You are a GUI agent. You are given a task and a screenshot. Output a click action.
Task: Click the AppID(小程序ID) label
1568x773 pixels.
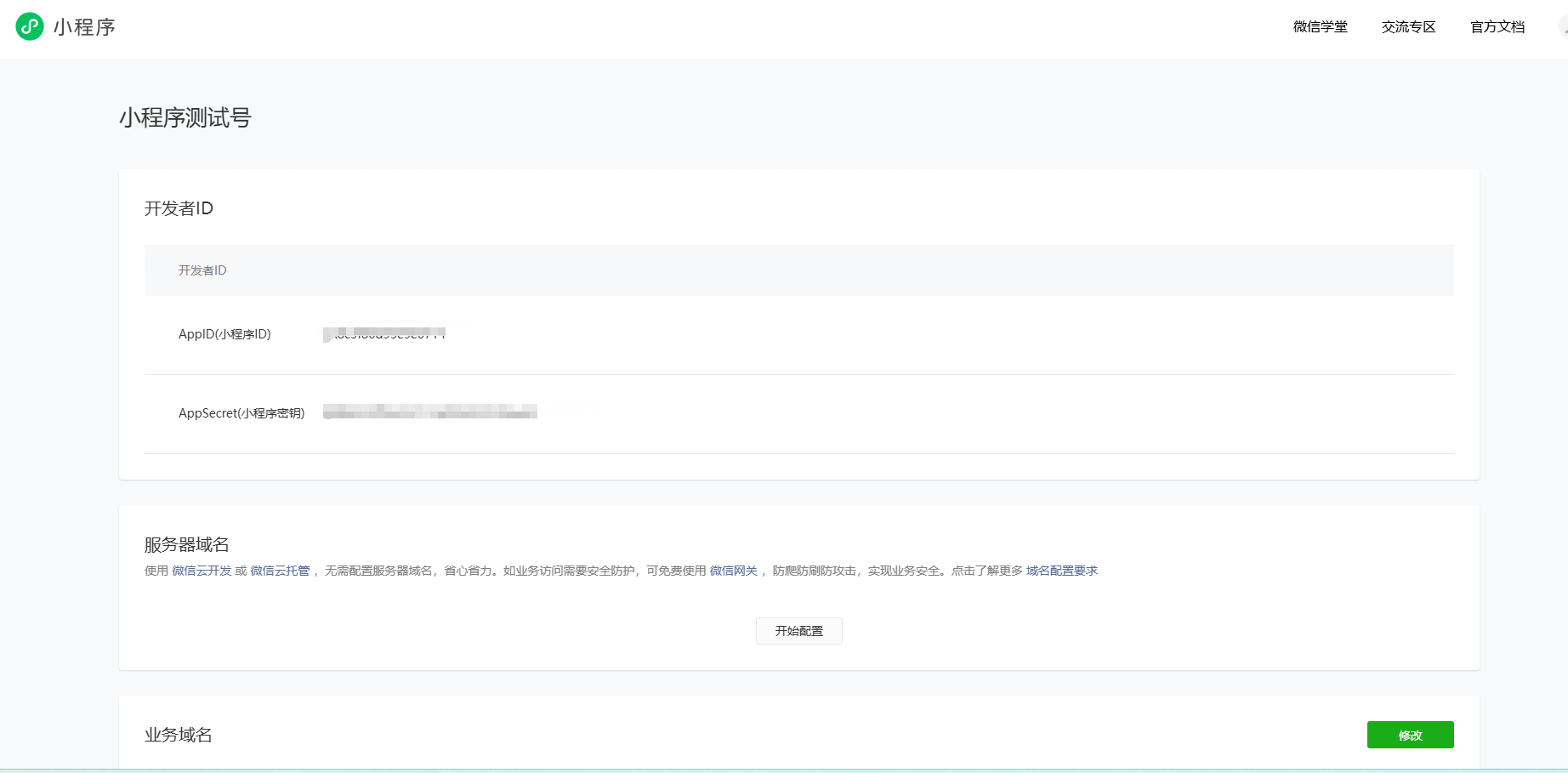point(224,334)
